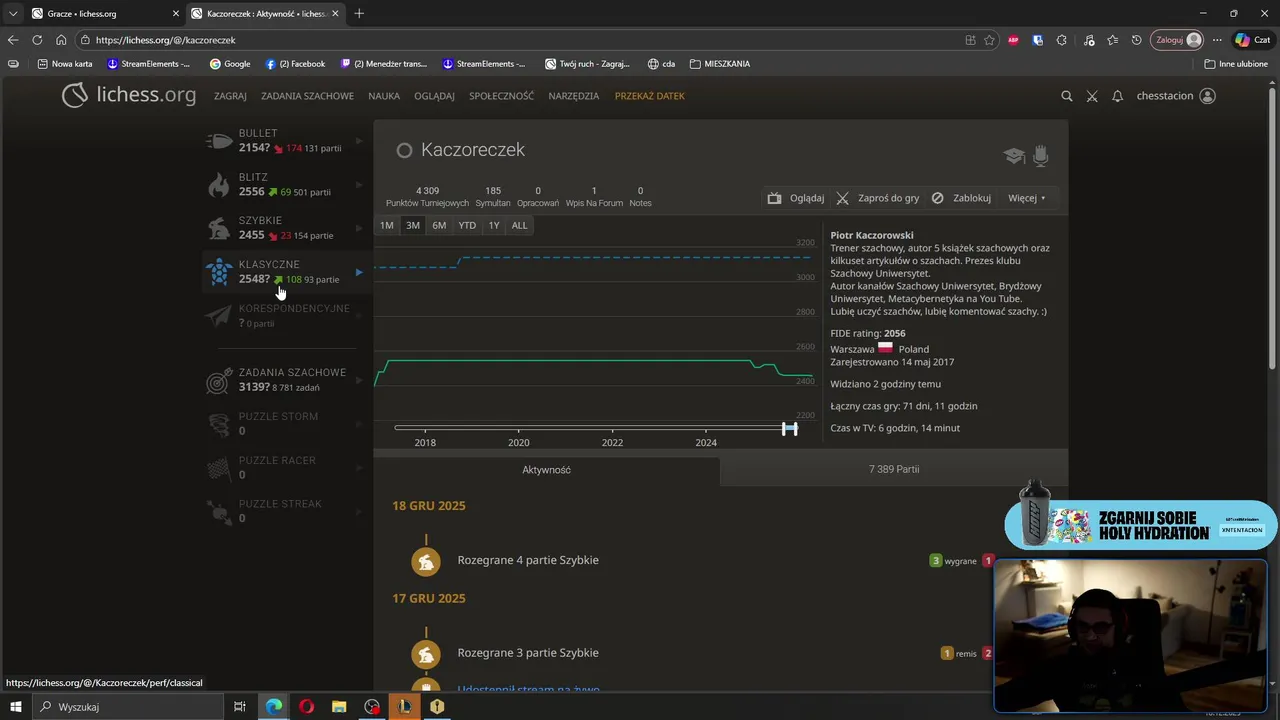Open Rozegrane 3 partie Szybkie entry
The image size is (1280, 720).
click(x=528, y=653)
